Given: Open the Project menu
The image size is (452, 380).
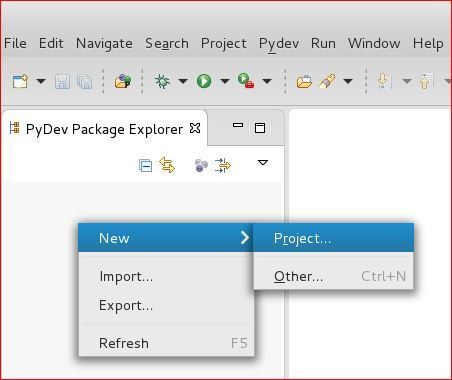Looking at the screenshot, I should (224, 44).
